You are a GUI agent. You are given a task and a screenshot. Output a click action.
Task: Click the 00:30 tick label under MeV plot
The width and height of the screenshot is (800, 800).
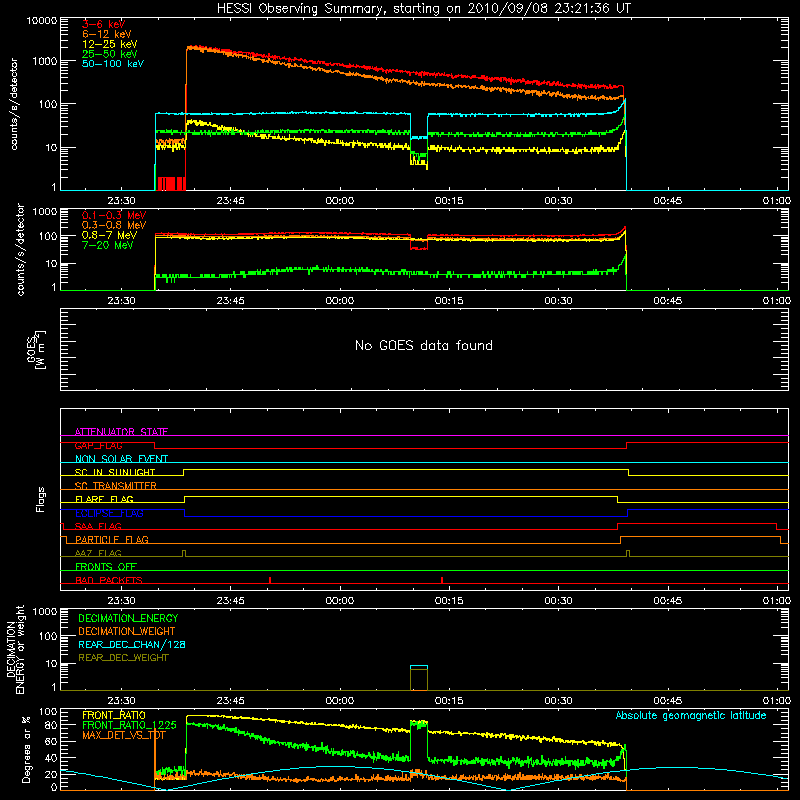[x=558, y=301]
